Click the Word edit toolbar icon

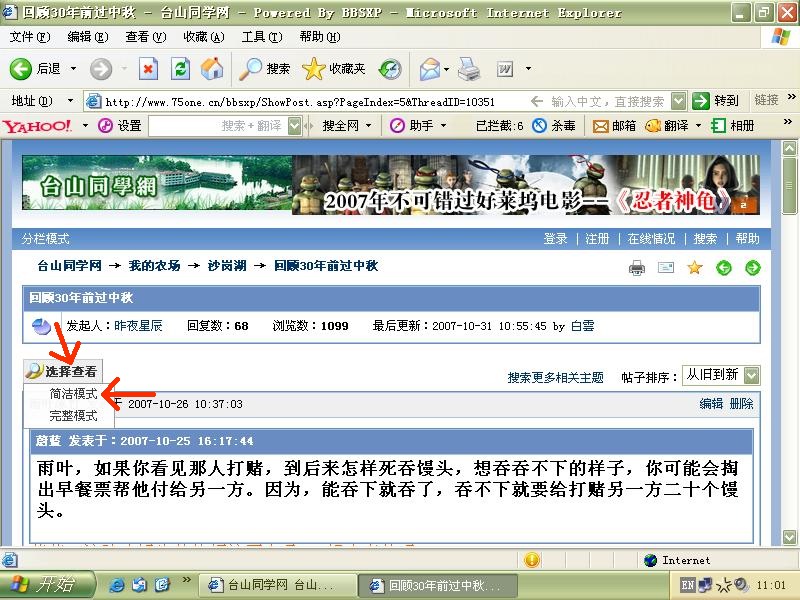tap(505, 68)
